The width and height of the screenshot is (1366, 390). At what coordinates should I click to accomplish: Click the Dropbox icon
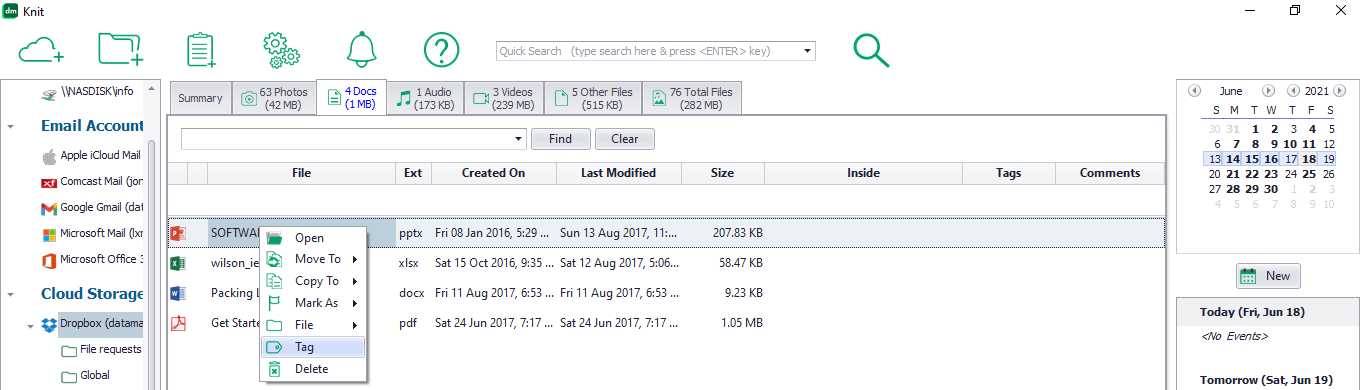point(48,324)
